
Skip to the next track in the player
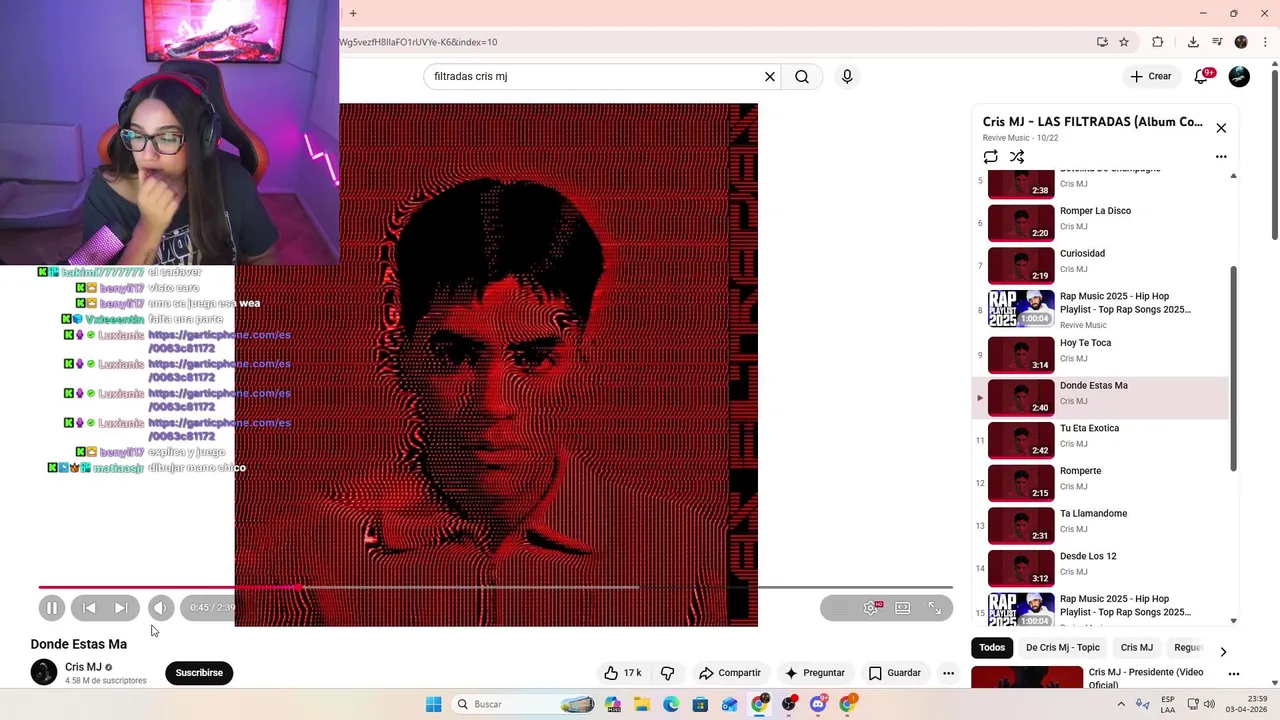tap(121, 608)
